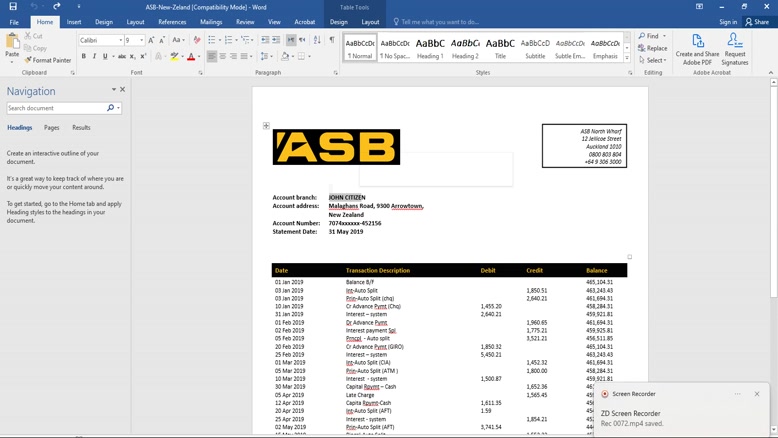The image size is (778, 438).
Task: Click the Sort icon in Paragraph group
Action: (317, 40)
